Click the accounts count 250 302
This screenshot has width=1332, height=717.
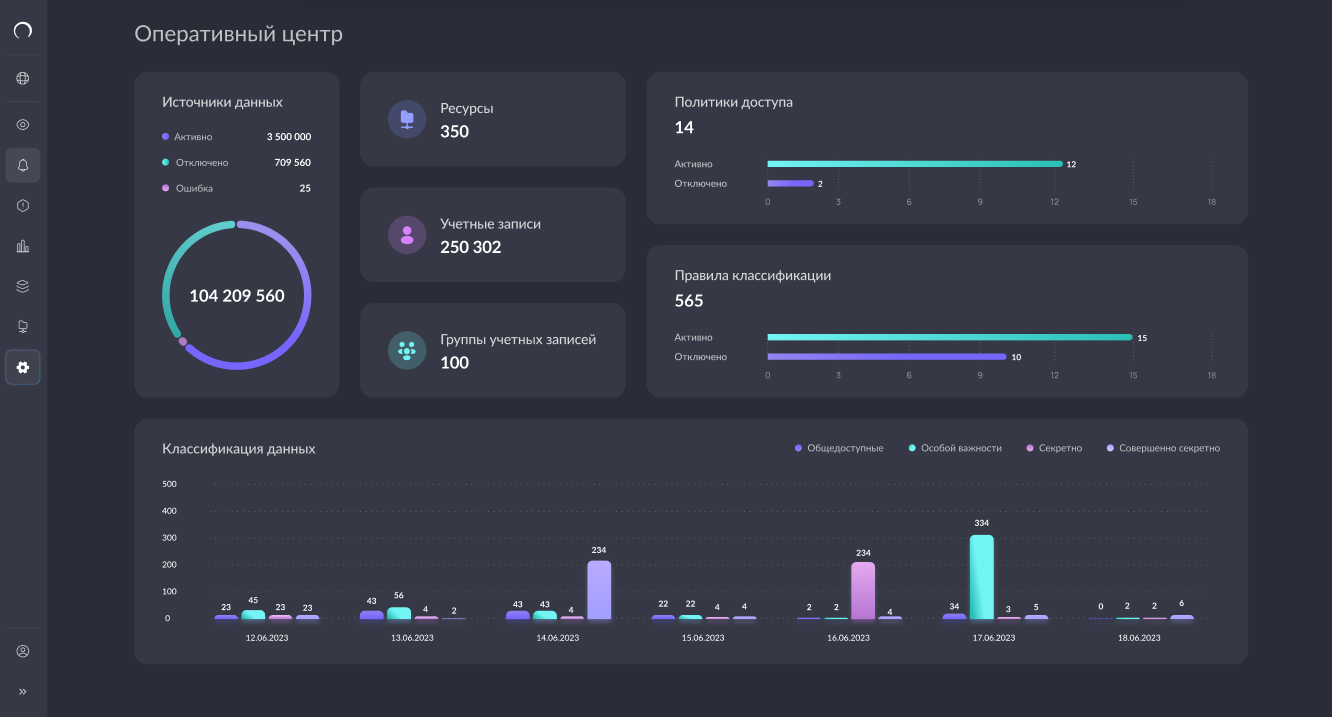[471, 247]
